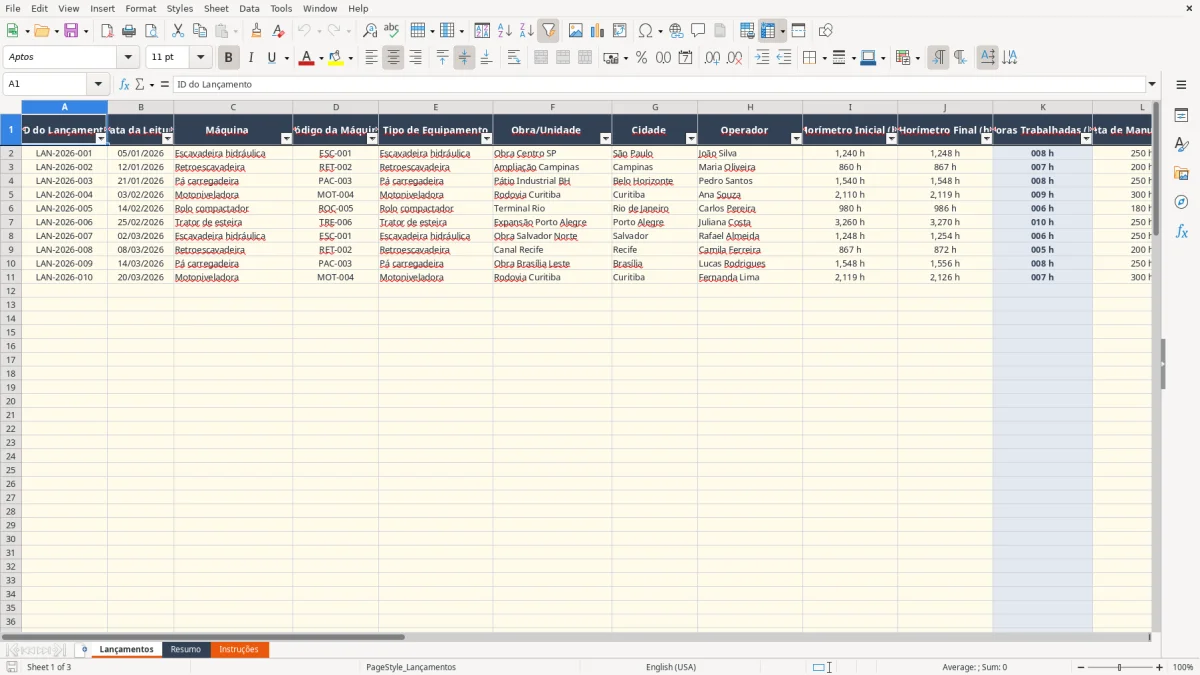Insert a chart
The image size is (1200, 675).
point(598,31)
